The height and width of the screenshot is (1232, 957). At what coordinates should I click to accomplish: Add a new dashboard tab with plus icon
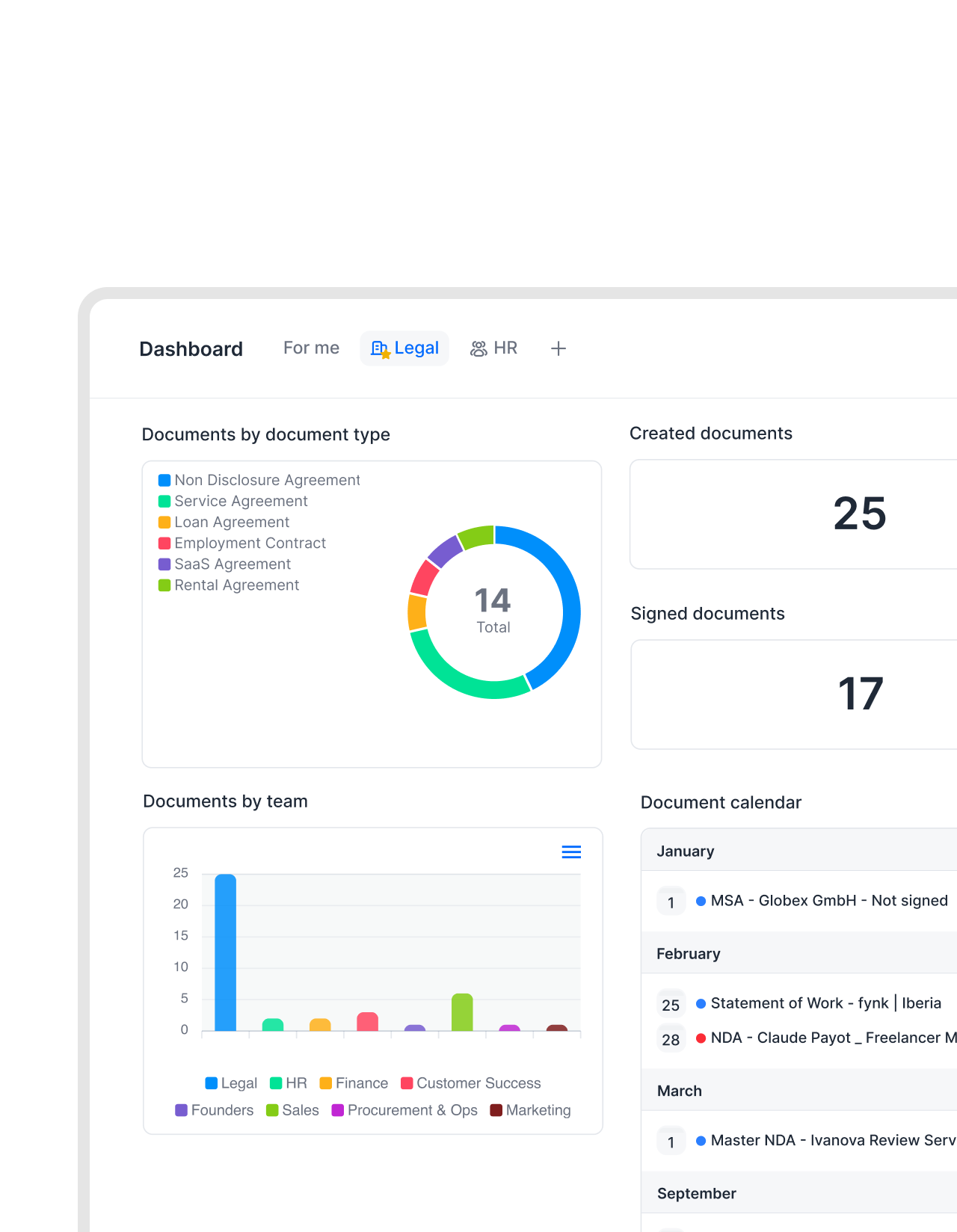(558, 348)
